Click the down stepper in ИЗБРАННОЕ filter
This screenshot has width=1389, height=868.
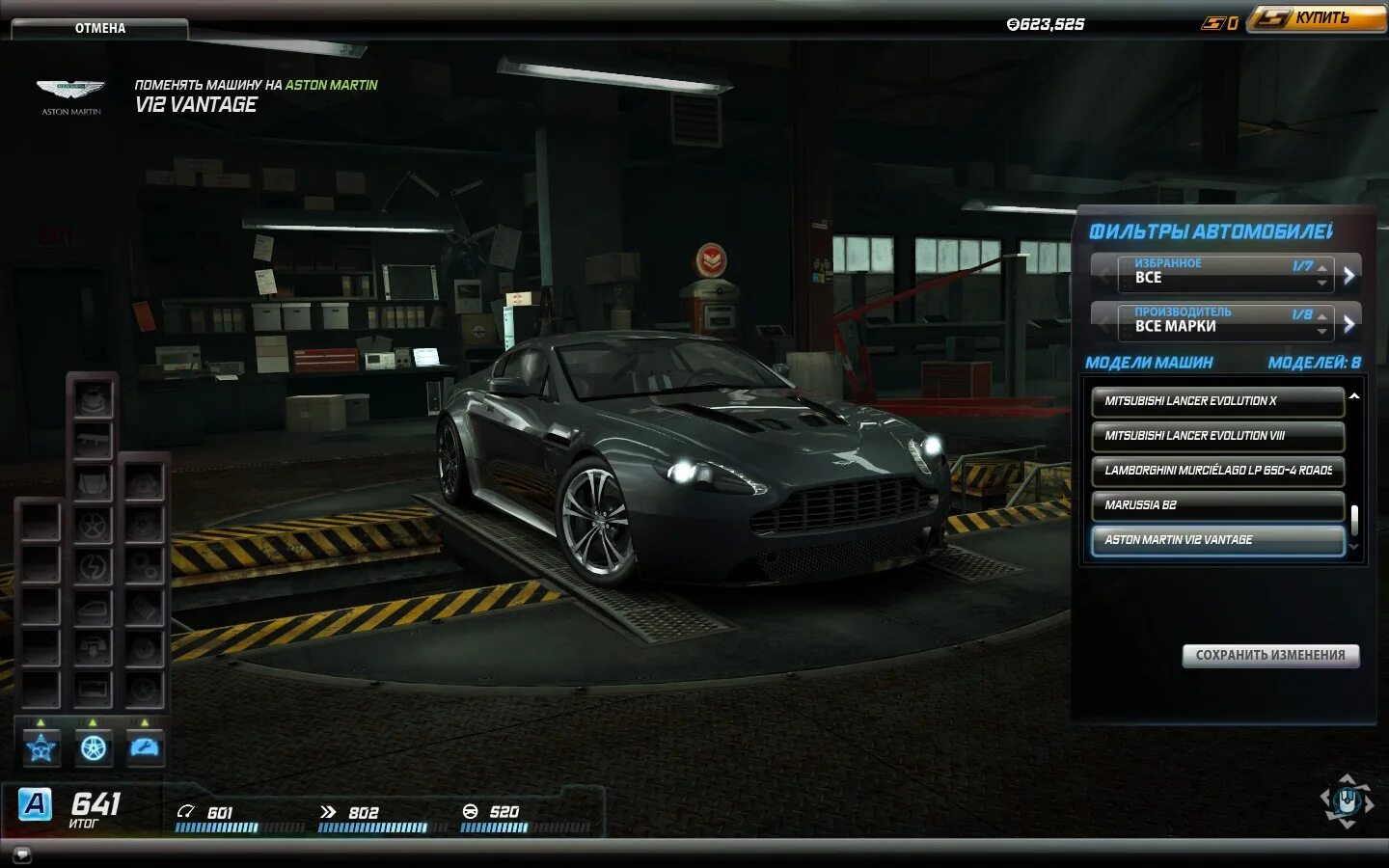(x=1322, y=283)
